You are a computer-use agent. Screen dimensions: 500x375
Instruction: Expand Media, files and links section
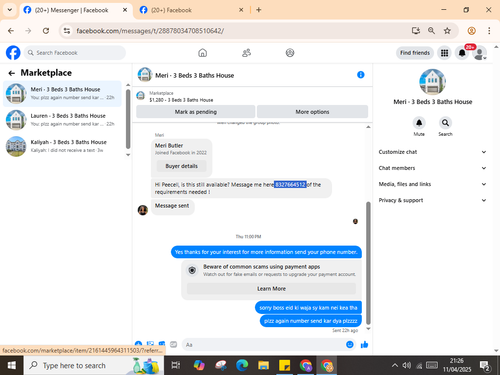click(x=432, y=184)
